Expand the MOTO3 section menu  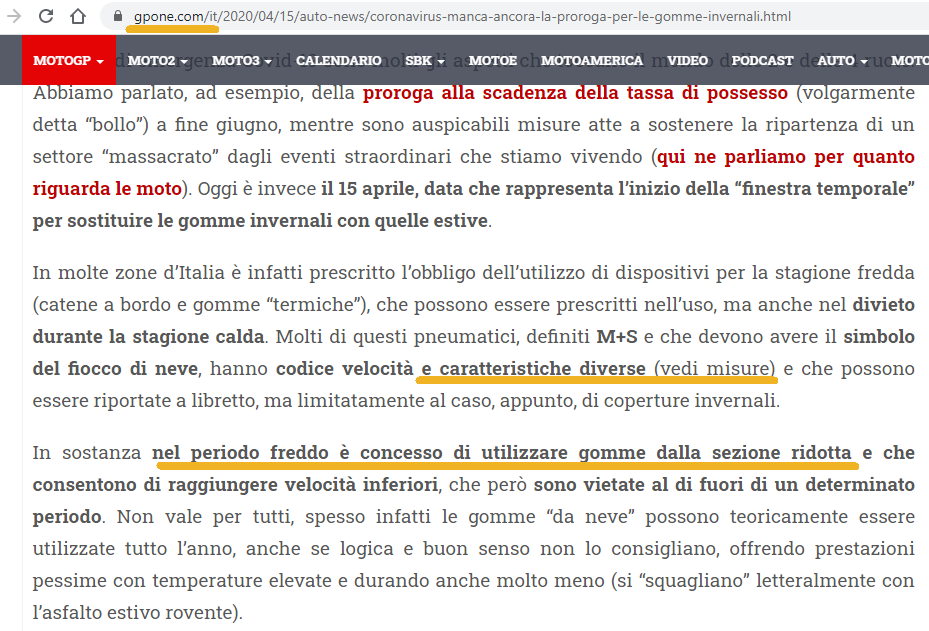pyautogui.click(x=240, y=60)
